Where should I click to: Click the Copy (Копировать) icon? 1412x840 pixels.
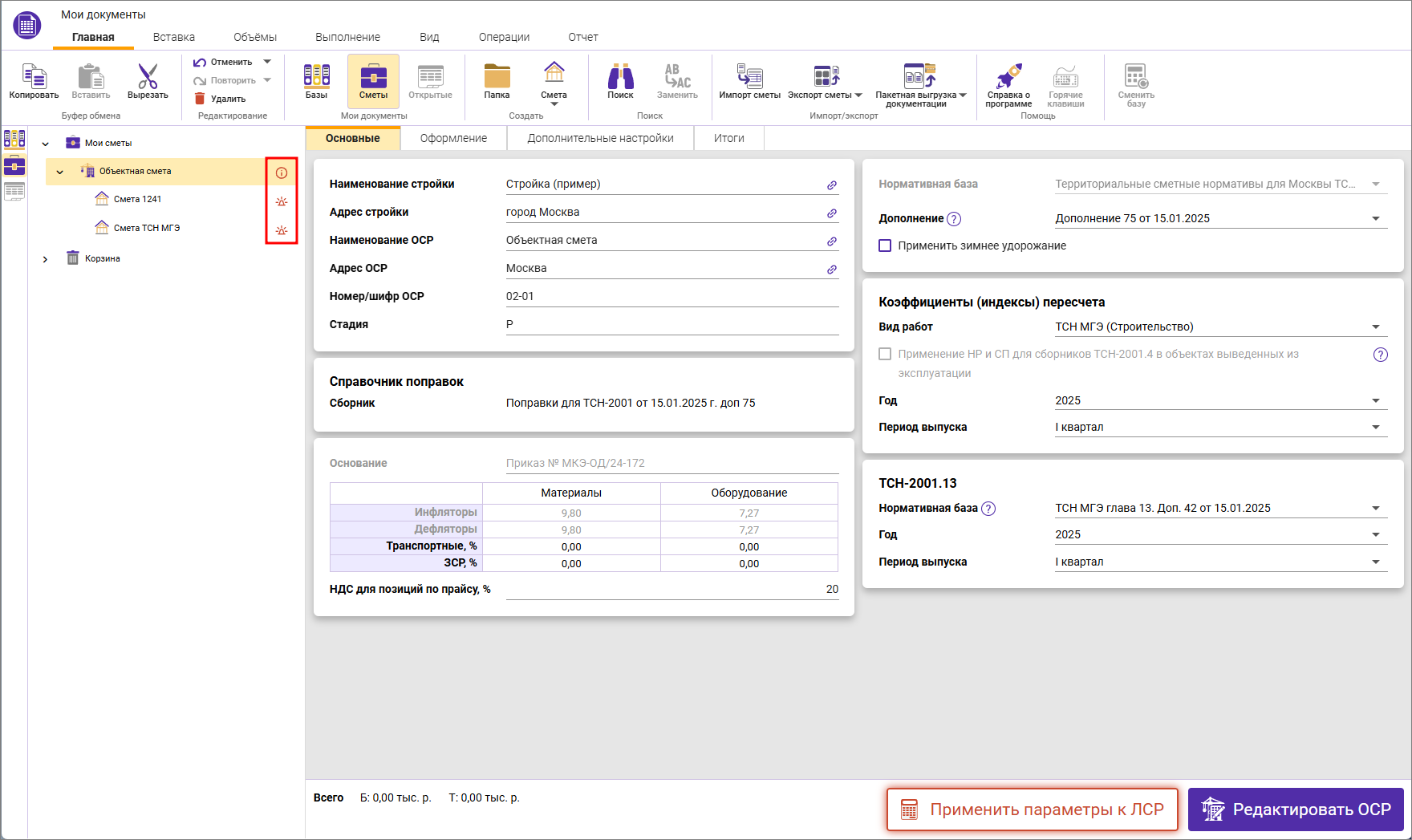click(x=34, y=78)
